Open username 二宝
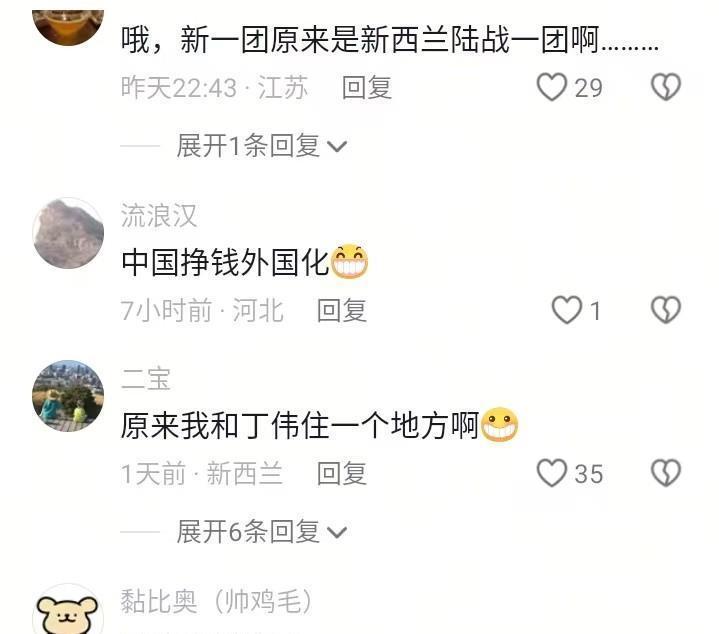The image size is (719, 634). click(x=146, y=379)
